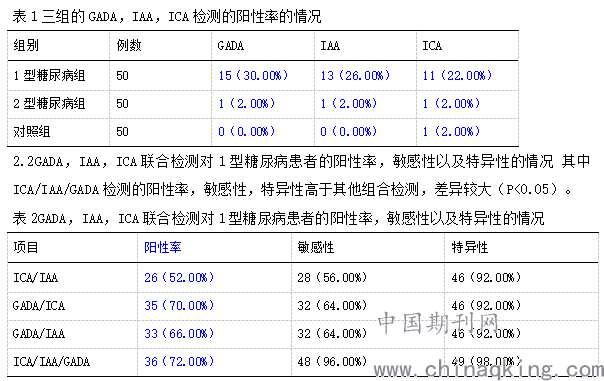Click the blue 15(30.00%) GADA value

tap(253, 75)
